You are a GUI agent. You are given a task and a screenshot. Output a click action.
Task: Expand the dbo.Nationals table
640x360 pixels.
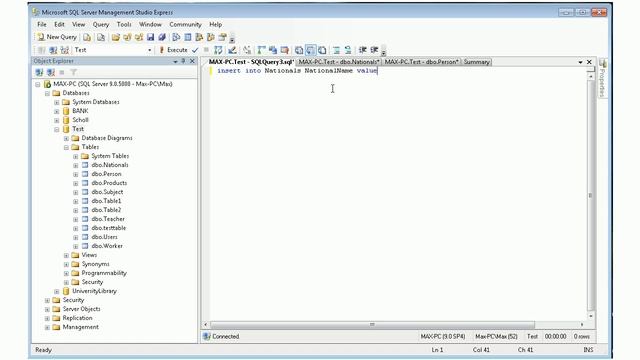pos(76,165)
